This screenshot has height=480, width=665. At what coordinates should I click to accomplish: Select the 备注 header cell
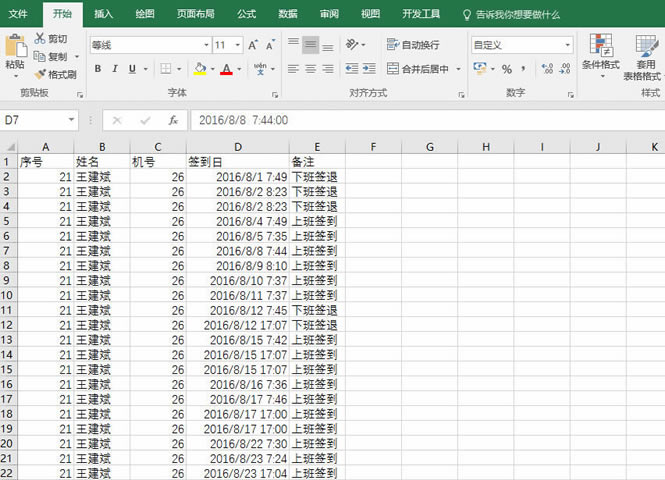pyautogui.click(x=317, y=162)
